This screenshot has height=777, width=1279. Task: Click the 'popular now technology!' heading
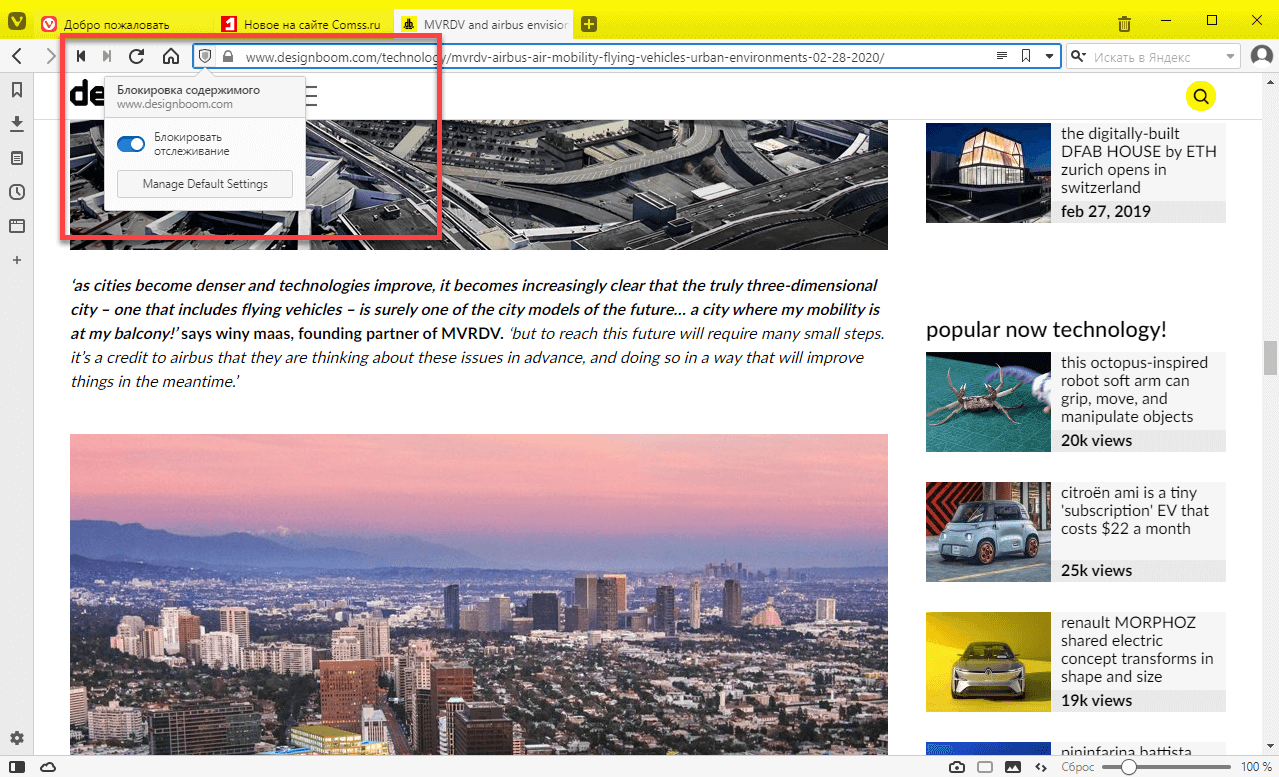click(1046, 330)
